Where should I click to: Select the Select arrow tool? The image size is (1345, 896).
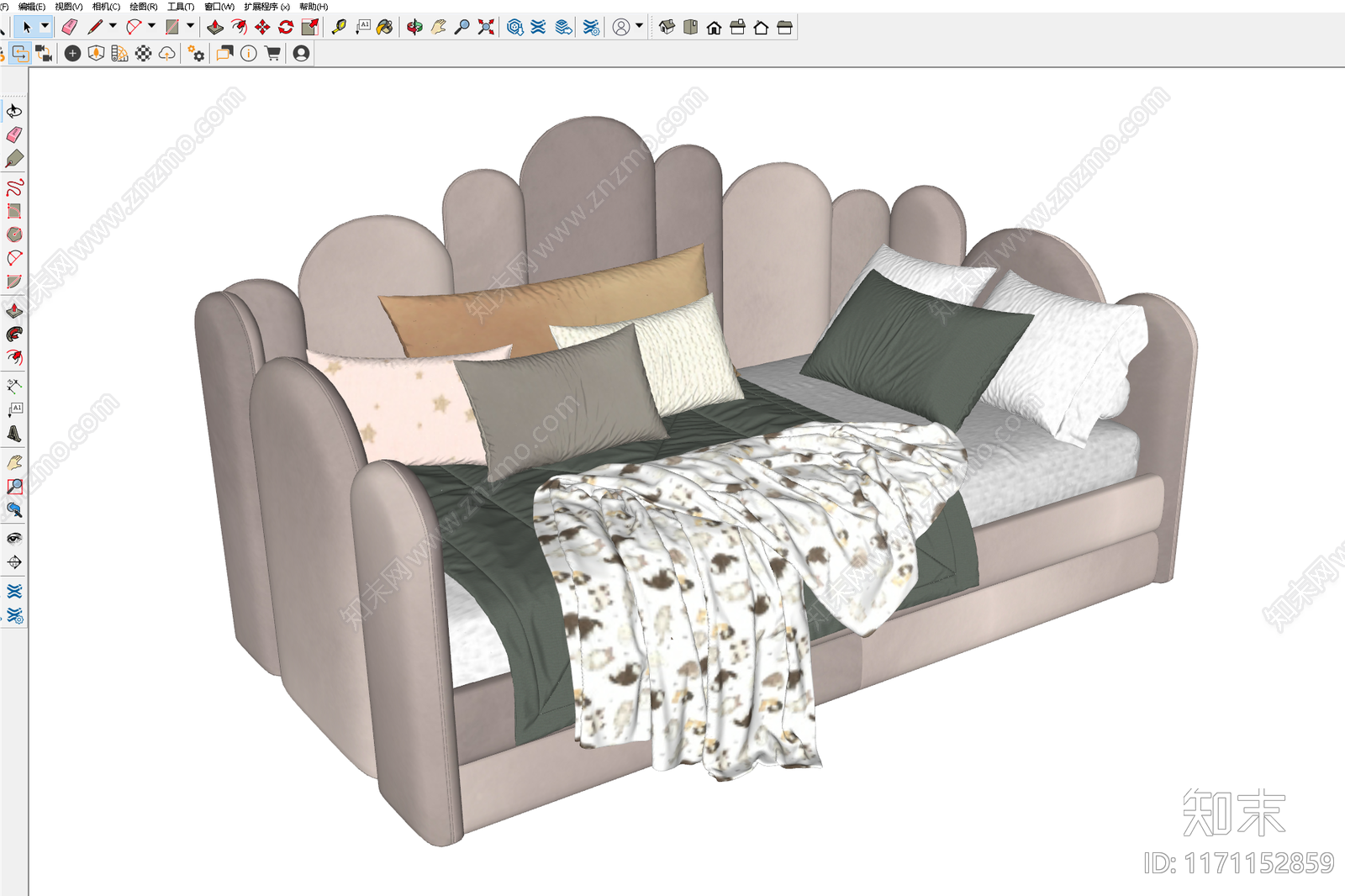[x=27, y=28]
